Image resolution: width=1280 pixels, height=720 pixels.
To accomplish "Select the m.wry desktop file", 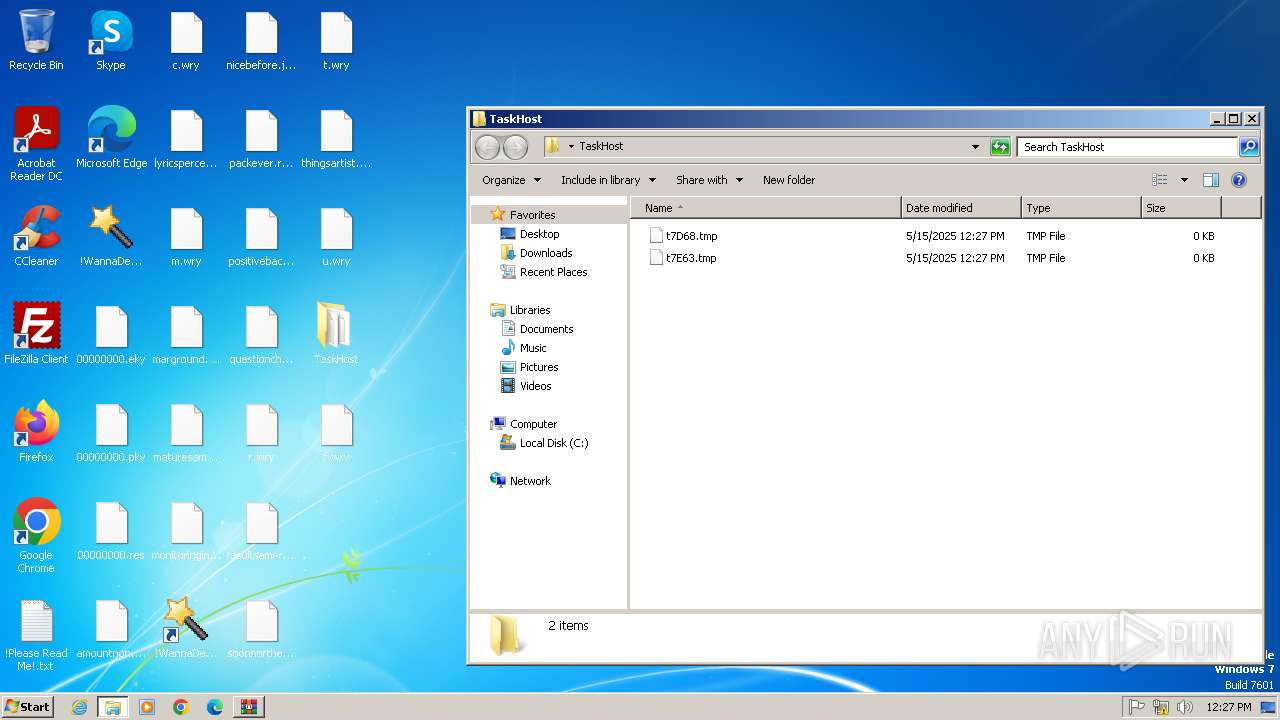I will click(x=186, y=237).
